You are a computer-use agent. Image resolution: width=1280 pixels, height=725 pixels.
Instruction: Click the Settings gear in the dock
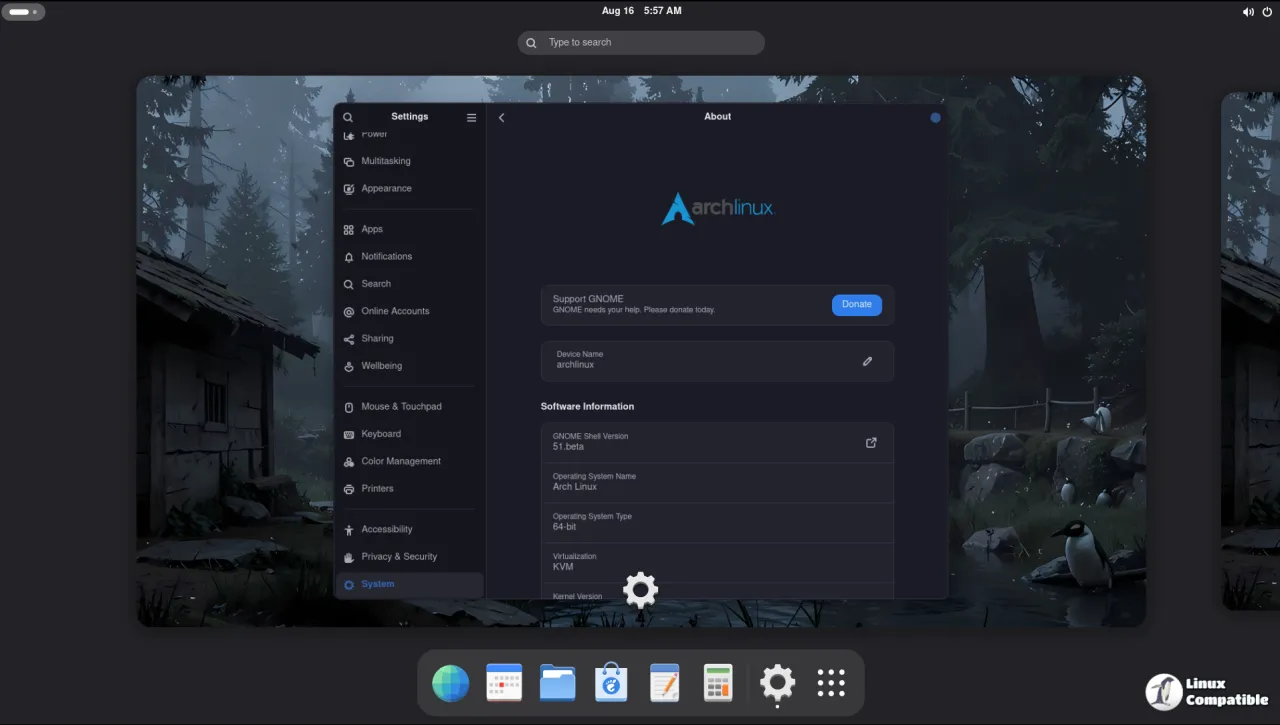tap(777, 683)
